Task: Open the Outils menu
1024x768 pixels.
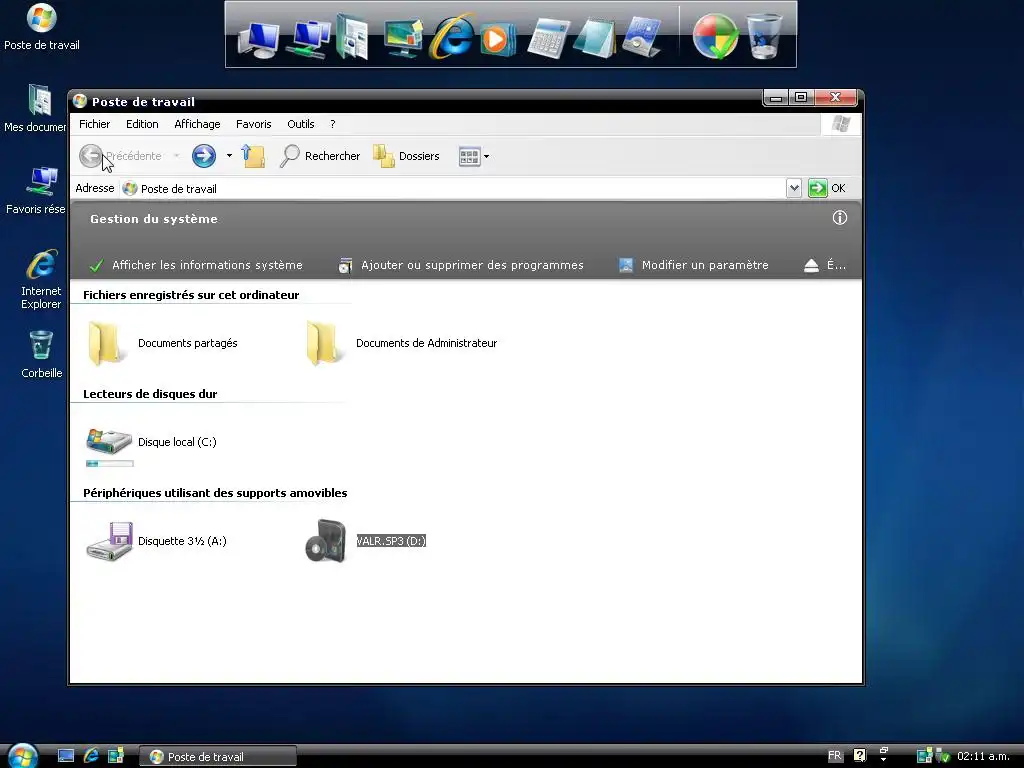Action: coord(301,124)
